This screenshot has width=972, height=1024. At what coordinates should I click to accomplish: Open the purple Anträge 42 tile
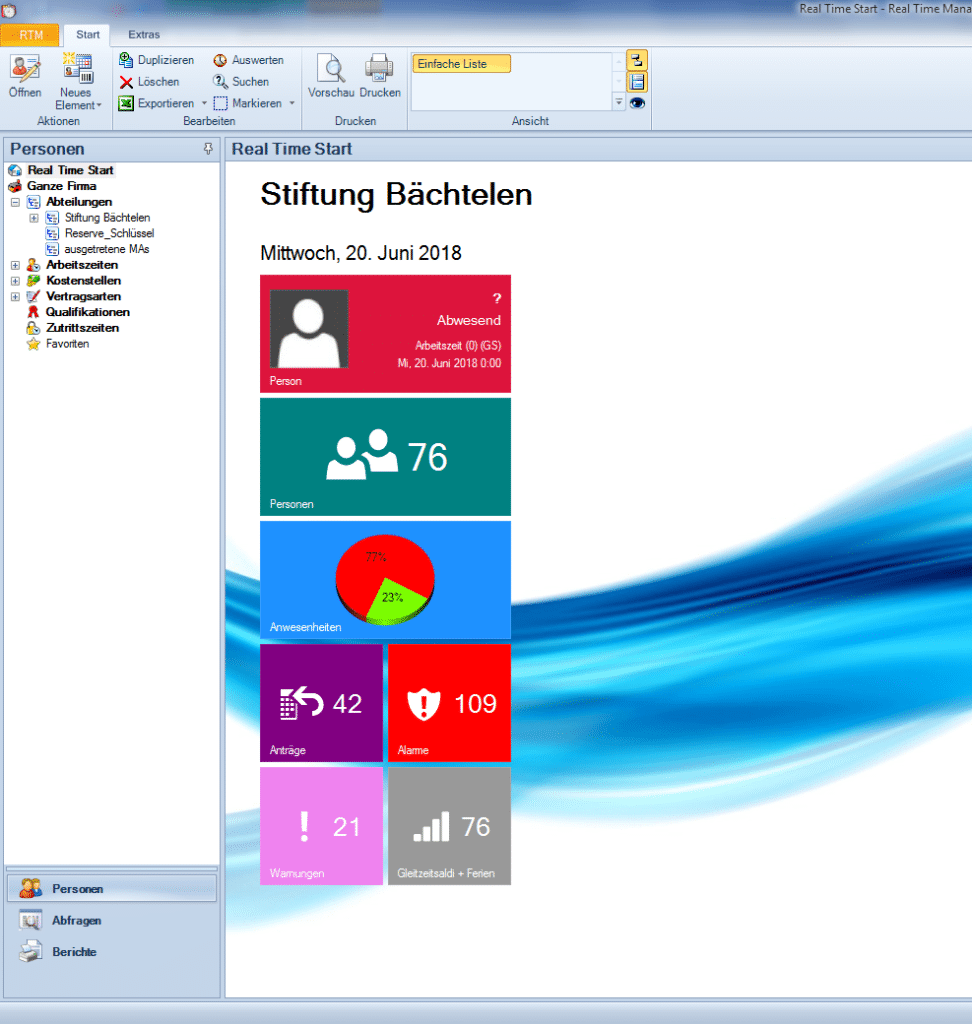coord(321,703)
